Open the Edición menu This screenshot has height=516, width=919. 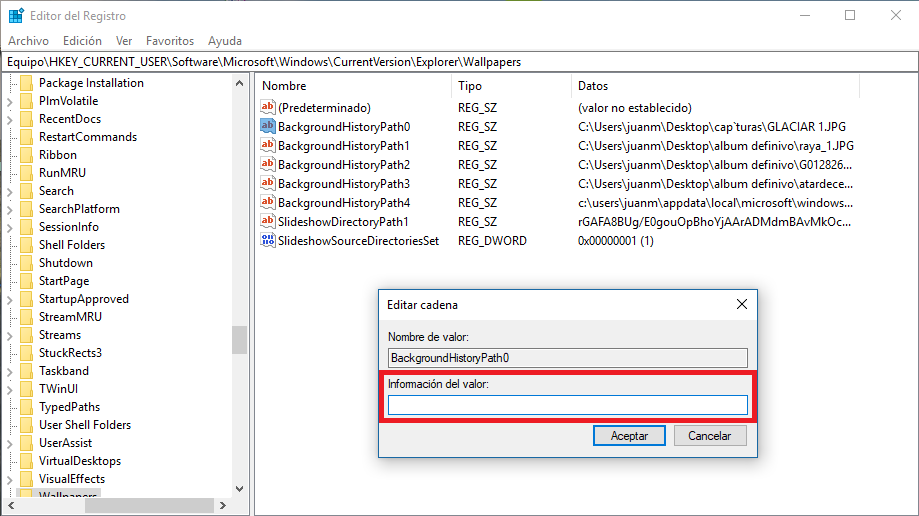(82, 40)
